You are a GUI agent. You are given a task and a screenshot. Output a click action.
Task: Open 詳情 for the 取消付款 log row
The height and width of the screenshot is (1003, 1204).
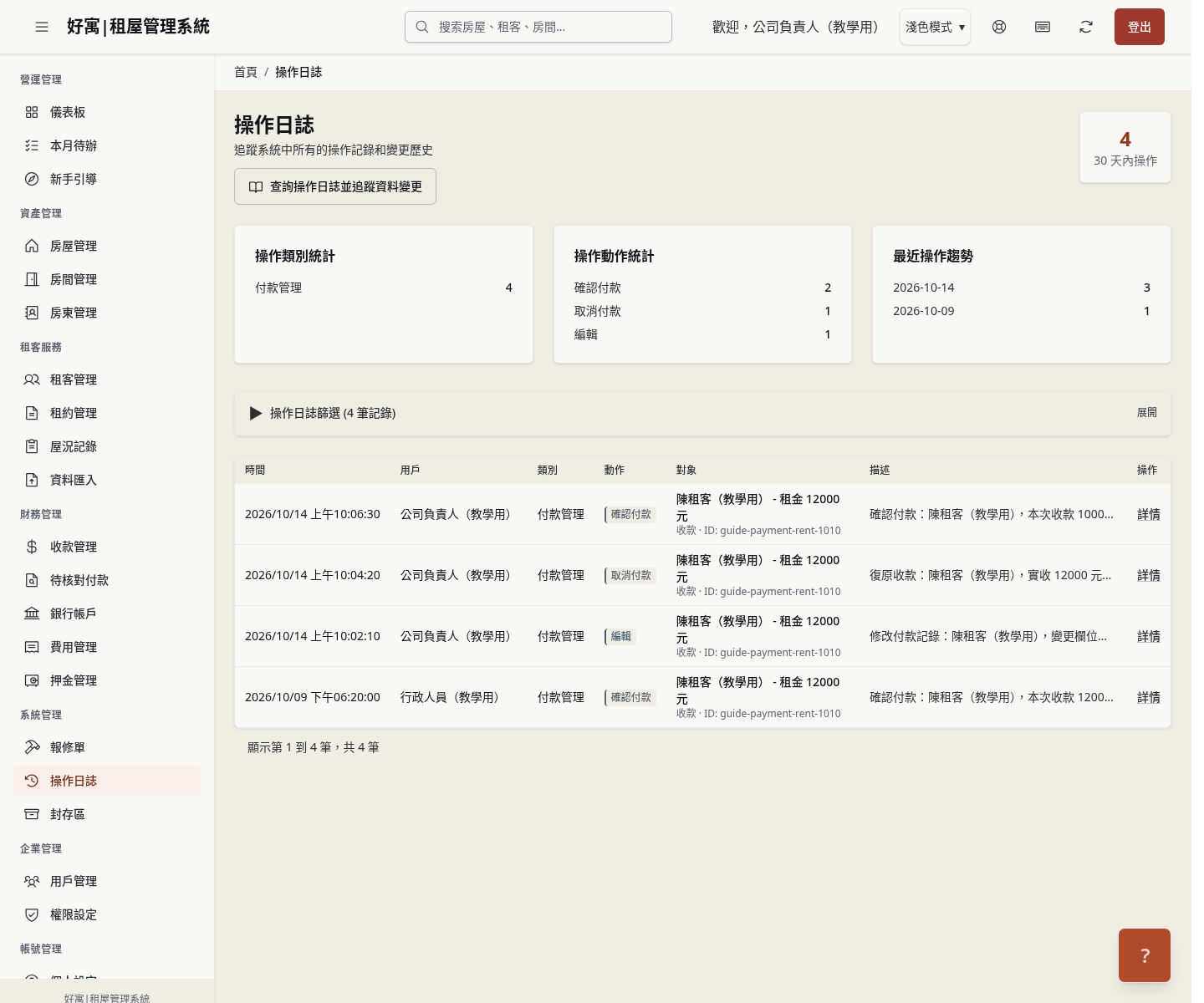click(x=1149, y=576)
